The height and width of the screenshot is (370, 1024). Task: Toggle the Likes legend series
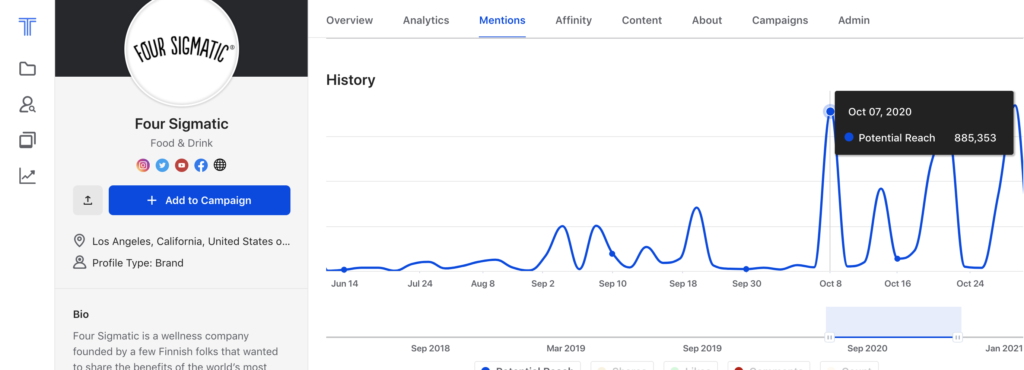tap(690, 366)
